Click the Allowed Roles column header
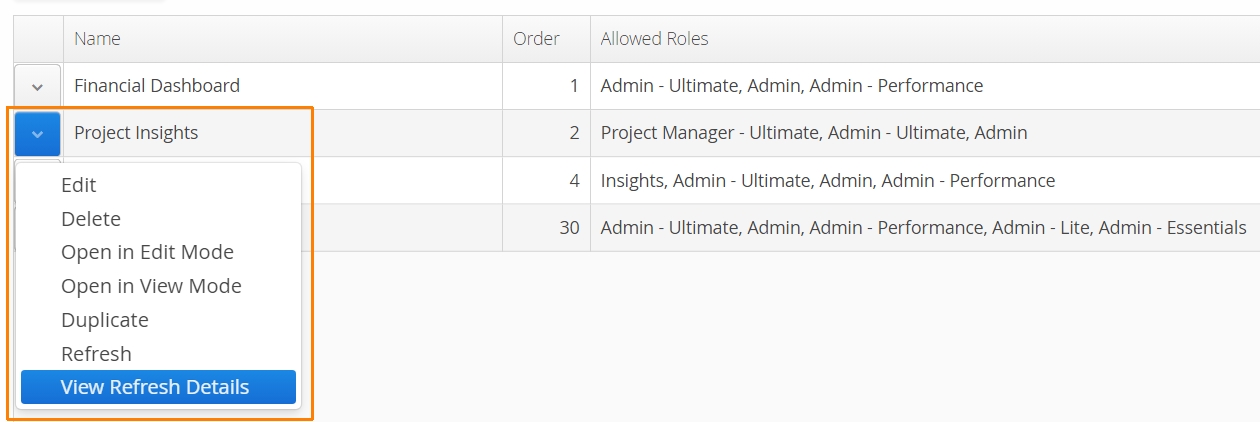The image size is (1260, 422). [925, 39]
